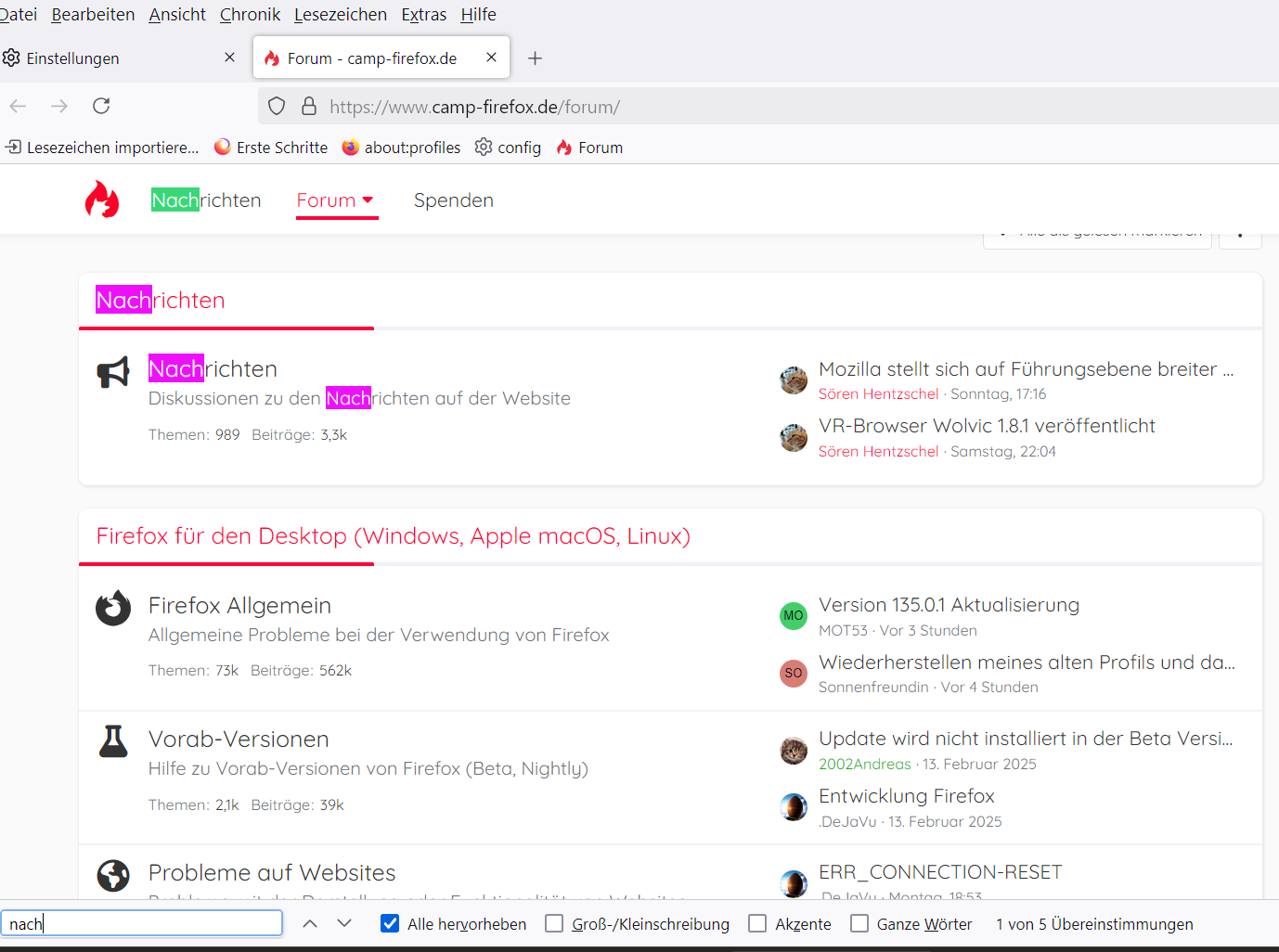The image size is (1279, 952).
Task: Click the flask icon for Vorab-Versionen
Action: point(113,741)
